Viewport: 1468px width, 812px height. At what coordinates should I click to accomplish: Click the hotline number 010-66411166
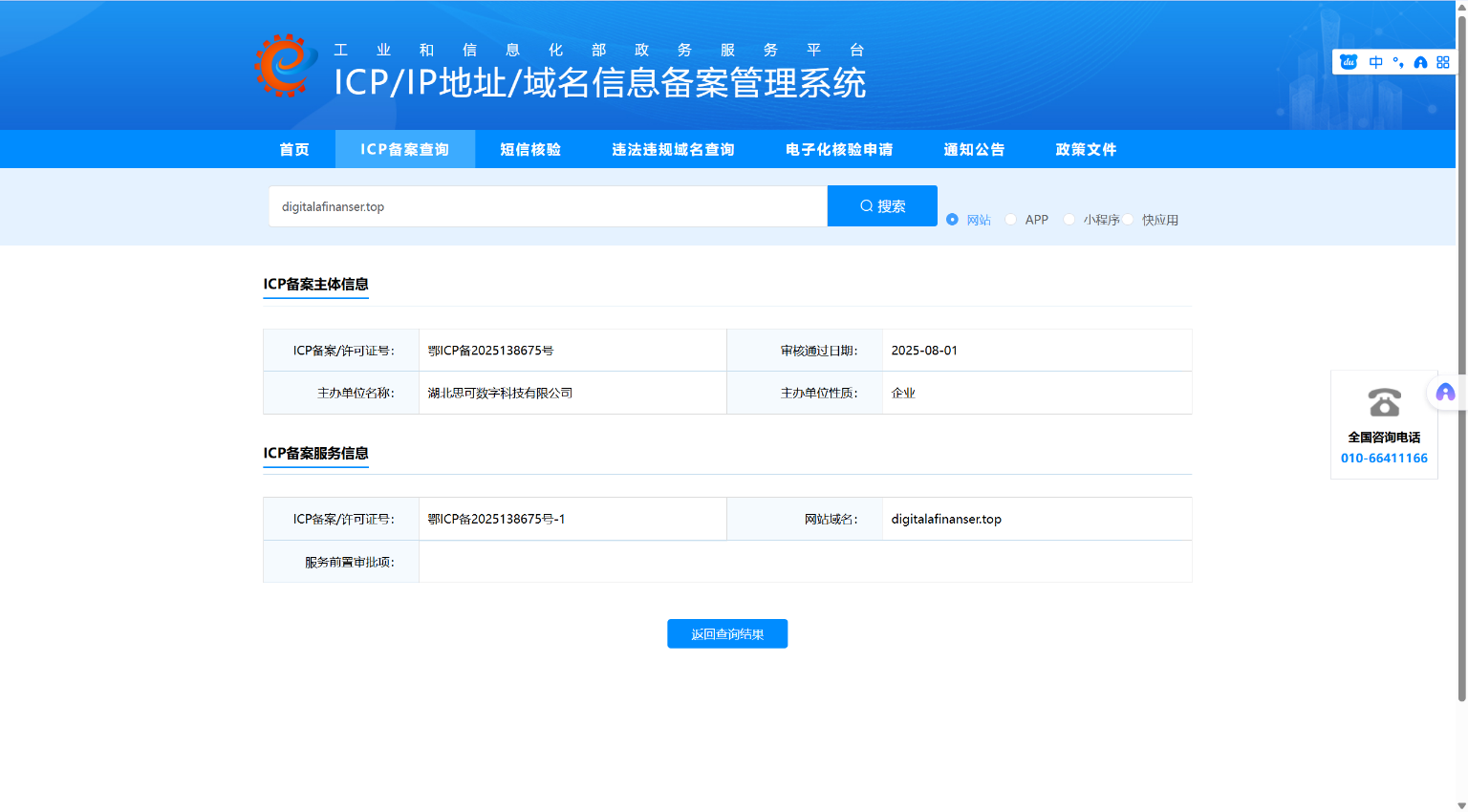[x=1384, y=459]
